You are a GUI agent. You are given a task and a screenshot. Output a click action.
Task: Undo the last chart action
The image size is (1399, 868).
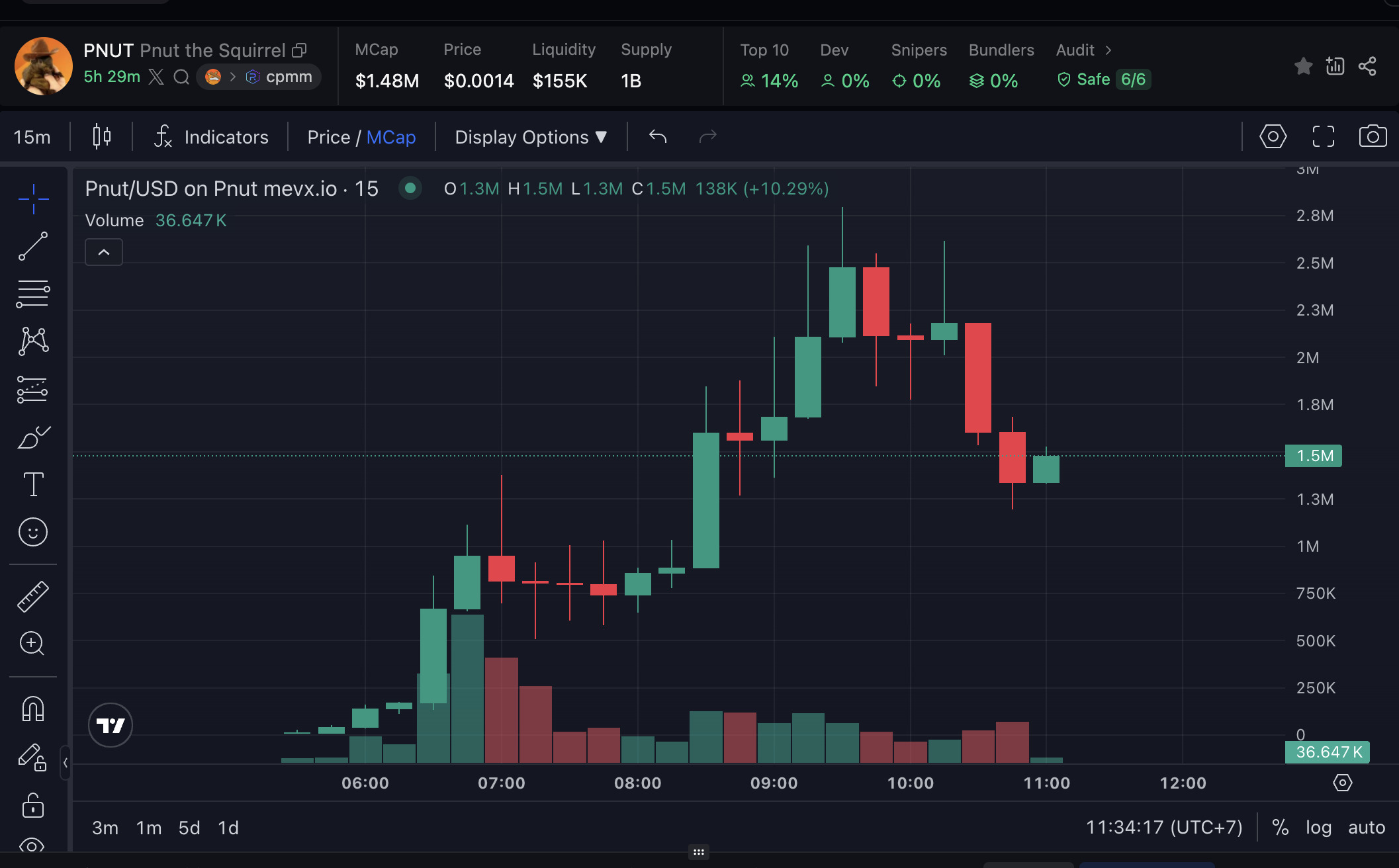658,136
